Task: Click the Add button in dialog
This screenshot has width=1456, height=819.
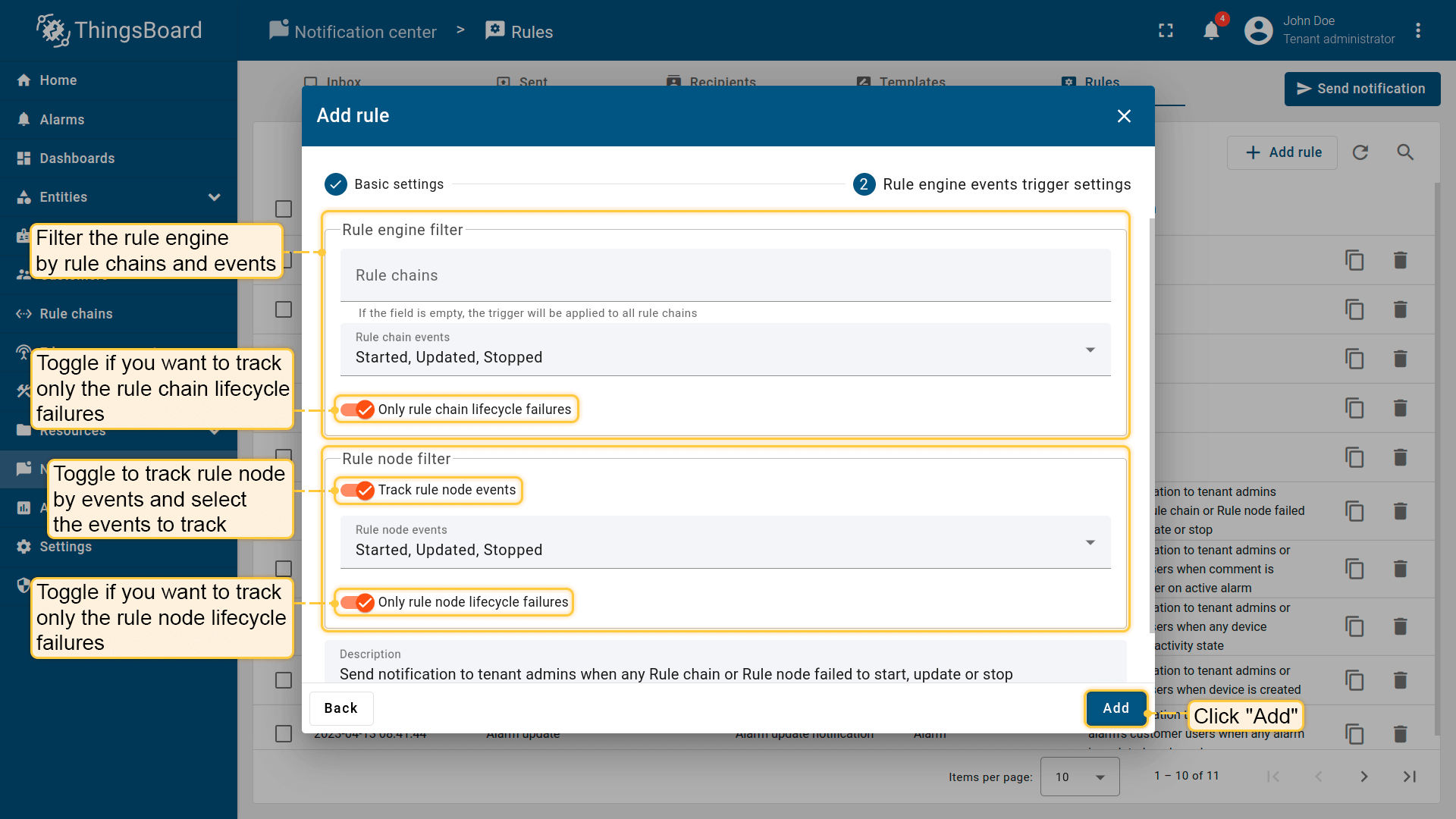Action: [1116, 708]
